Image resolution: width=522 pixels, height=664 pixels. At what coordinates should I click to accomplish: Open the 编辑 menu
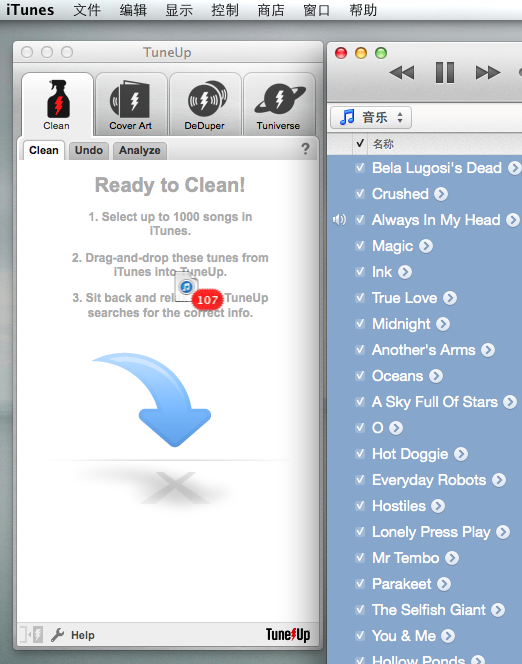133,10
